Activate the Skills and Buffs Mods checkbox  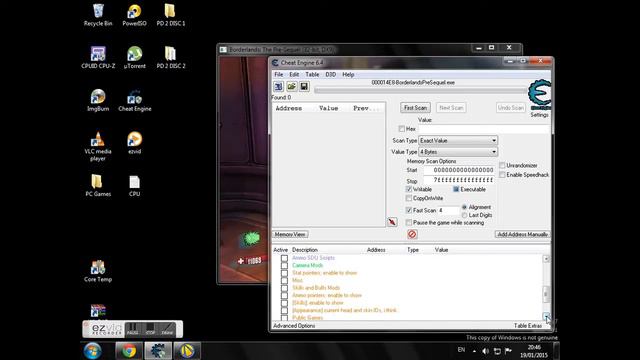[x=284, y=288]
